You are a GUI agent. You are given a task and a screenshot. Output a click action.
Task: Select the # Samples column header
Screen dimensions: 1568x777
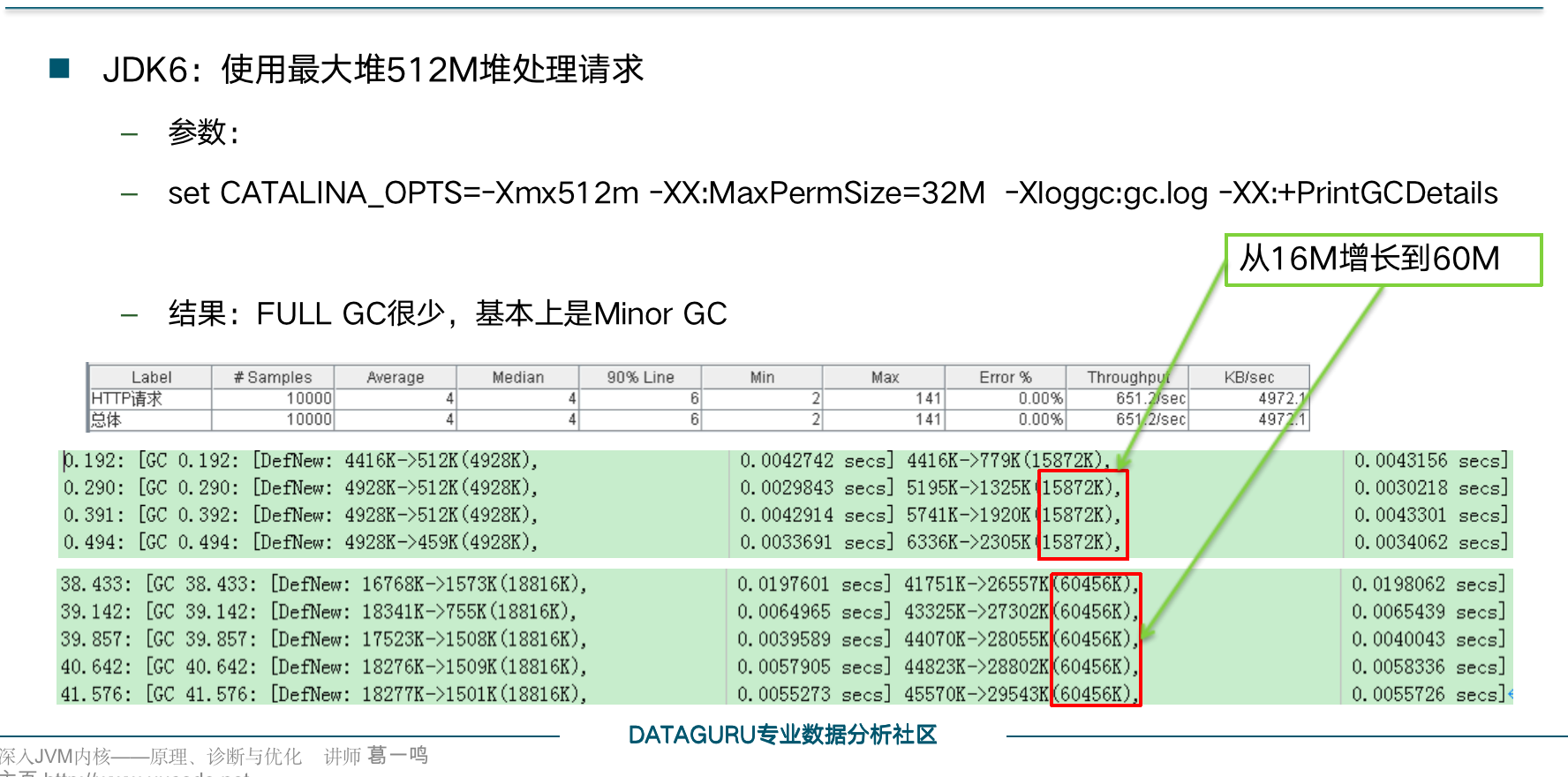273,377
